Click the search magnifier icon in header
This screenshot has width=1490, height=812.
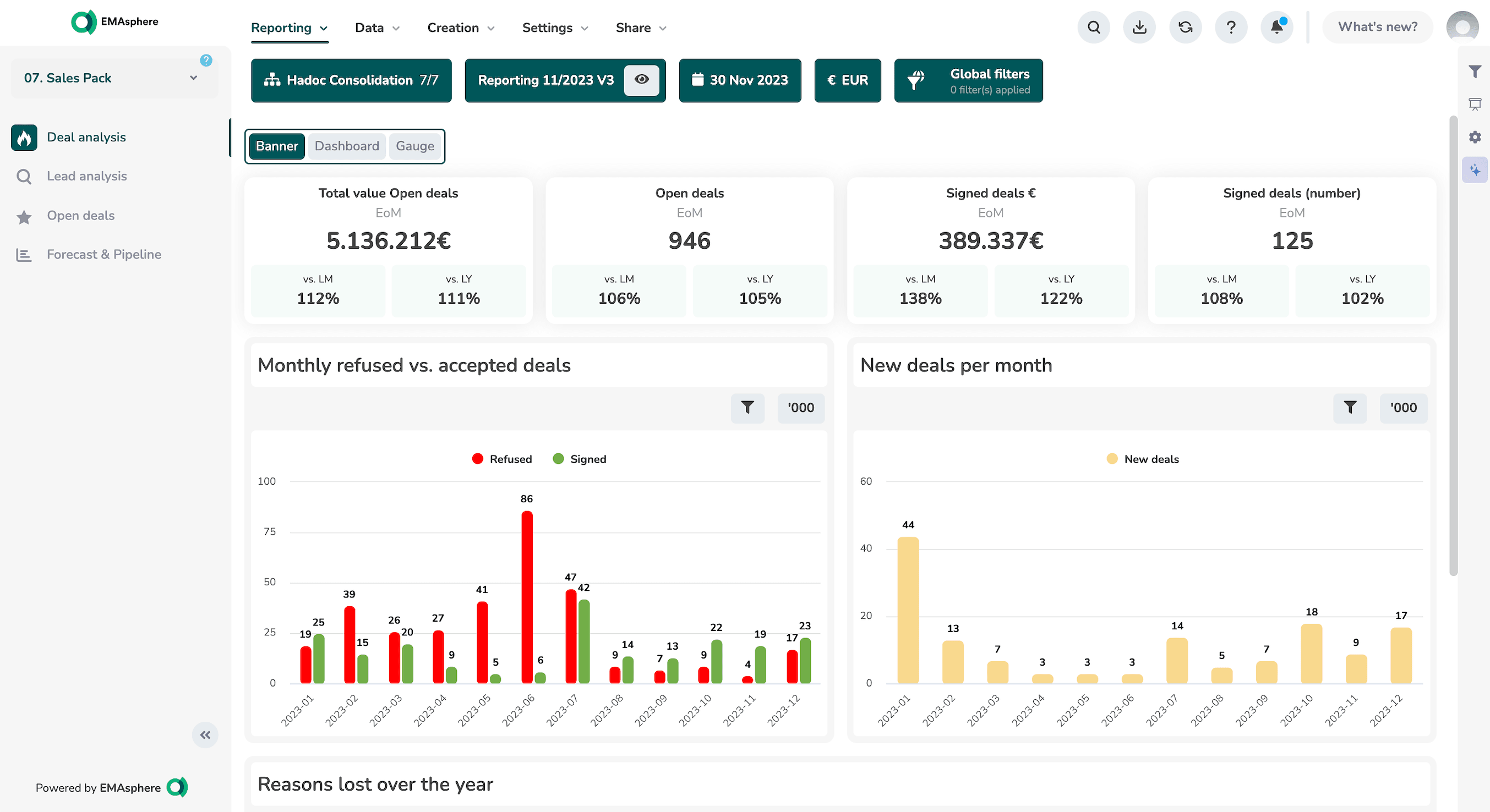pos(1093,27)
